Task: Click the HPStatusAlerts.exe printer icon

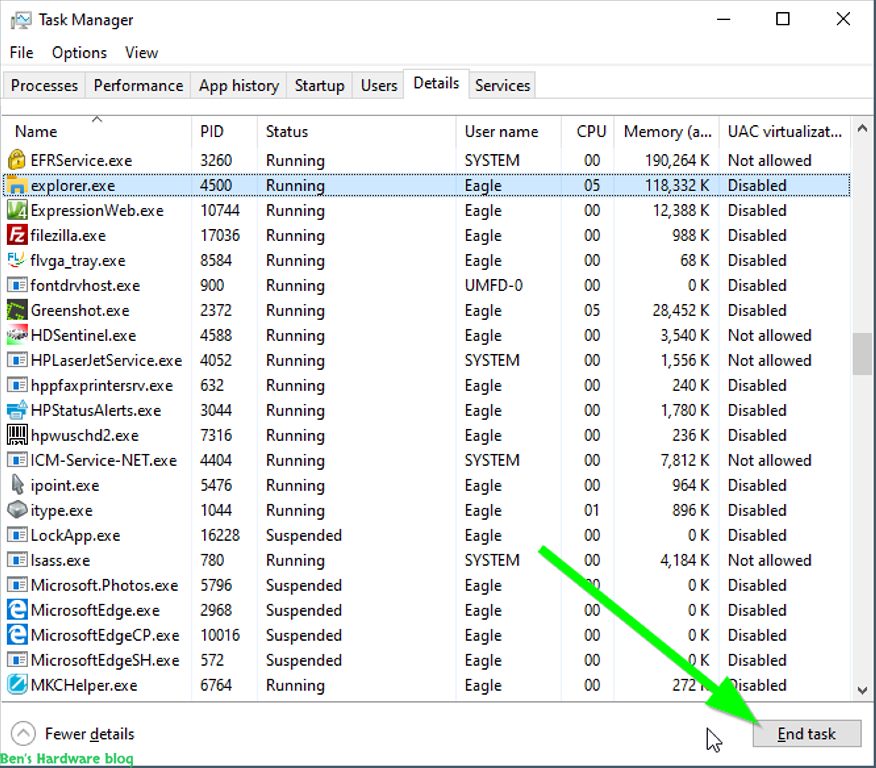Action: [17, 411]
